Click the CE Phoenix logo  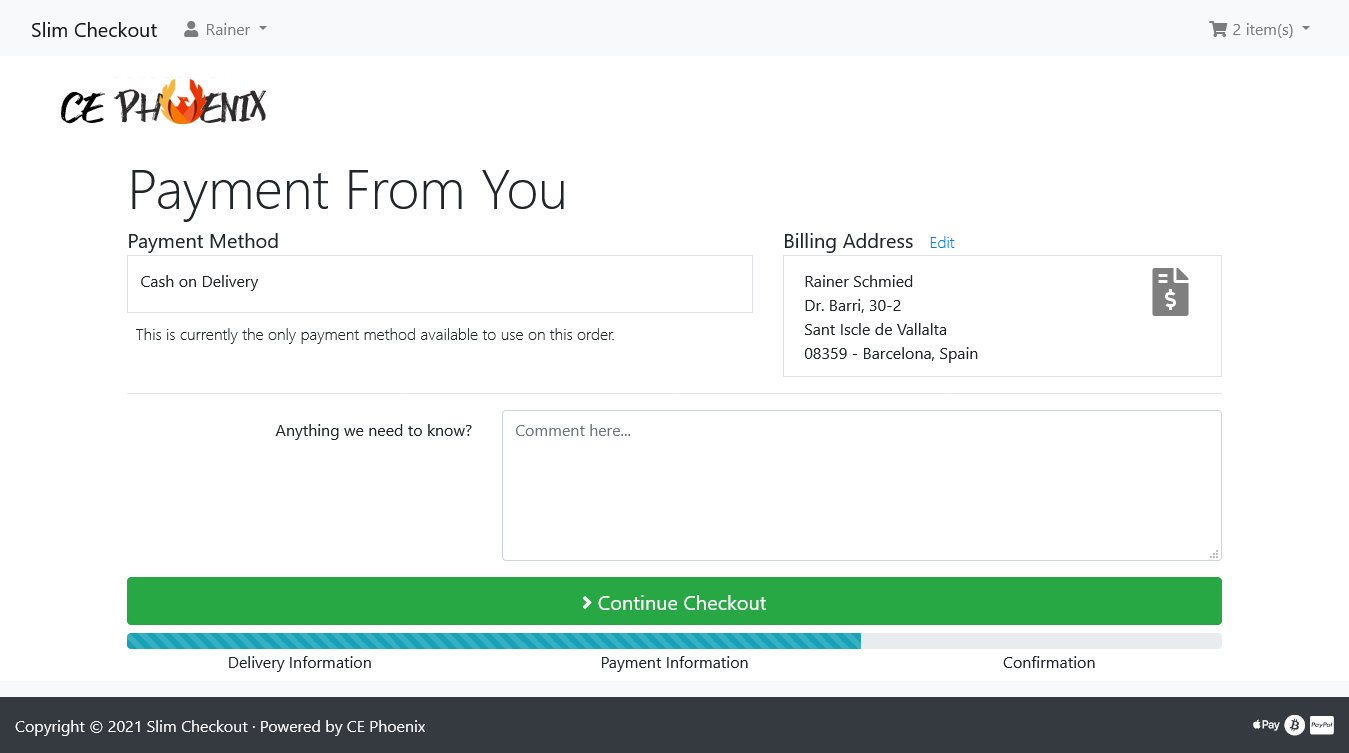coord(164,102)
